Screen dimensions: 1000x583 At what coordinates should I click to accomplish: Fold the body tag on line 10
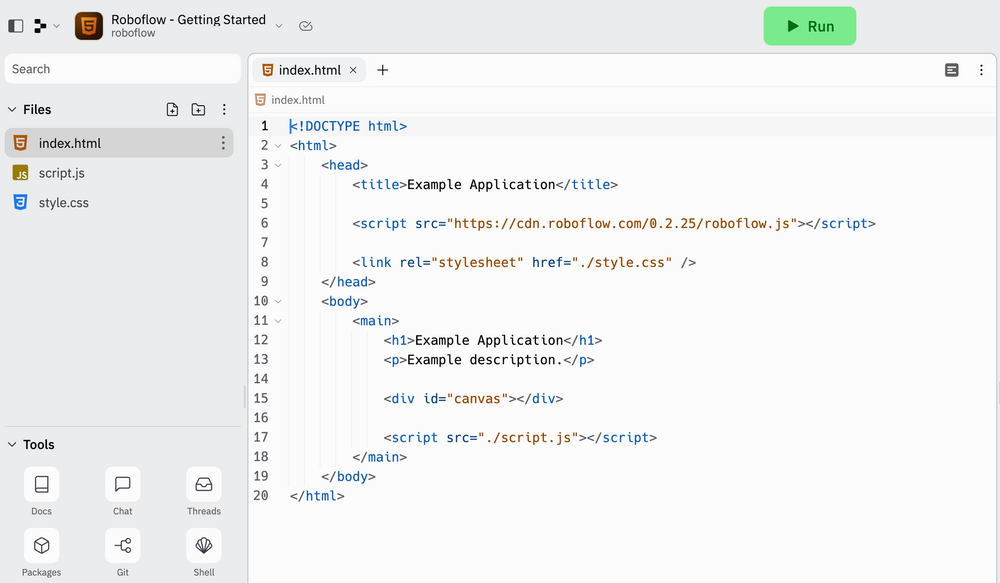[x=278, y=302]
